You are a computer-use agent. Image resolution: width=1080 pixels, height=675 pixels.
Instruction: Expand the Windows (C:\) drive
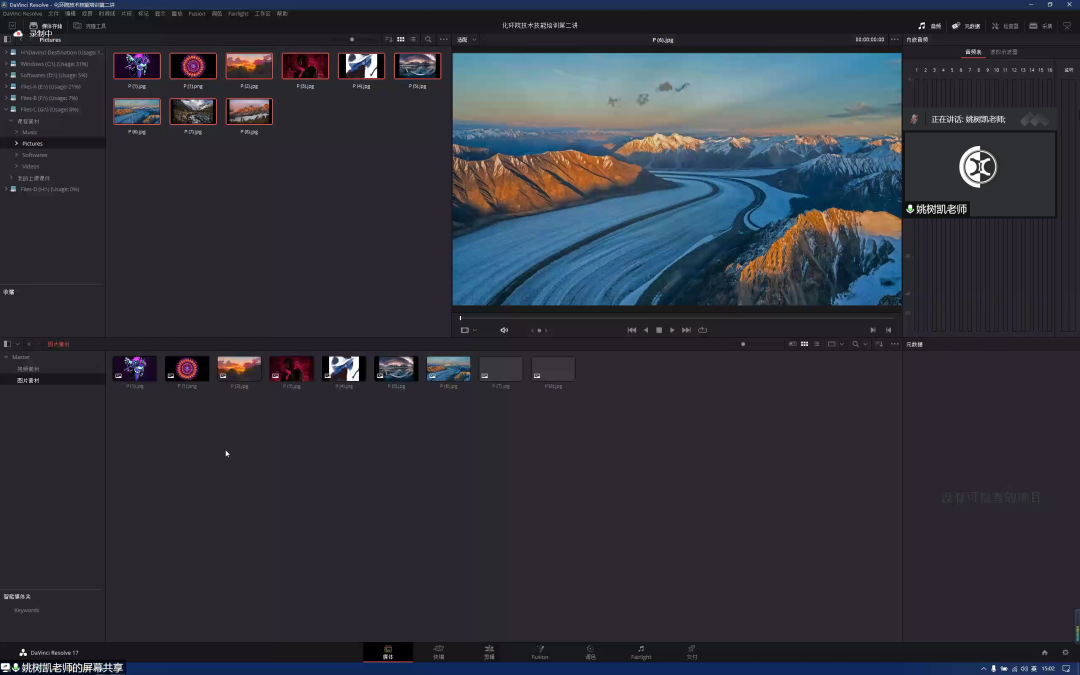point(6,63)
